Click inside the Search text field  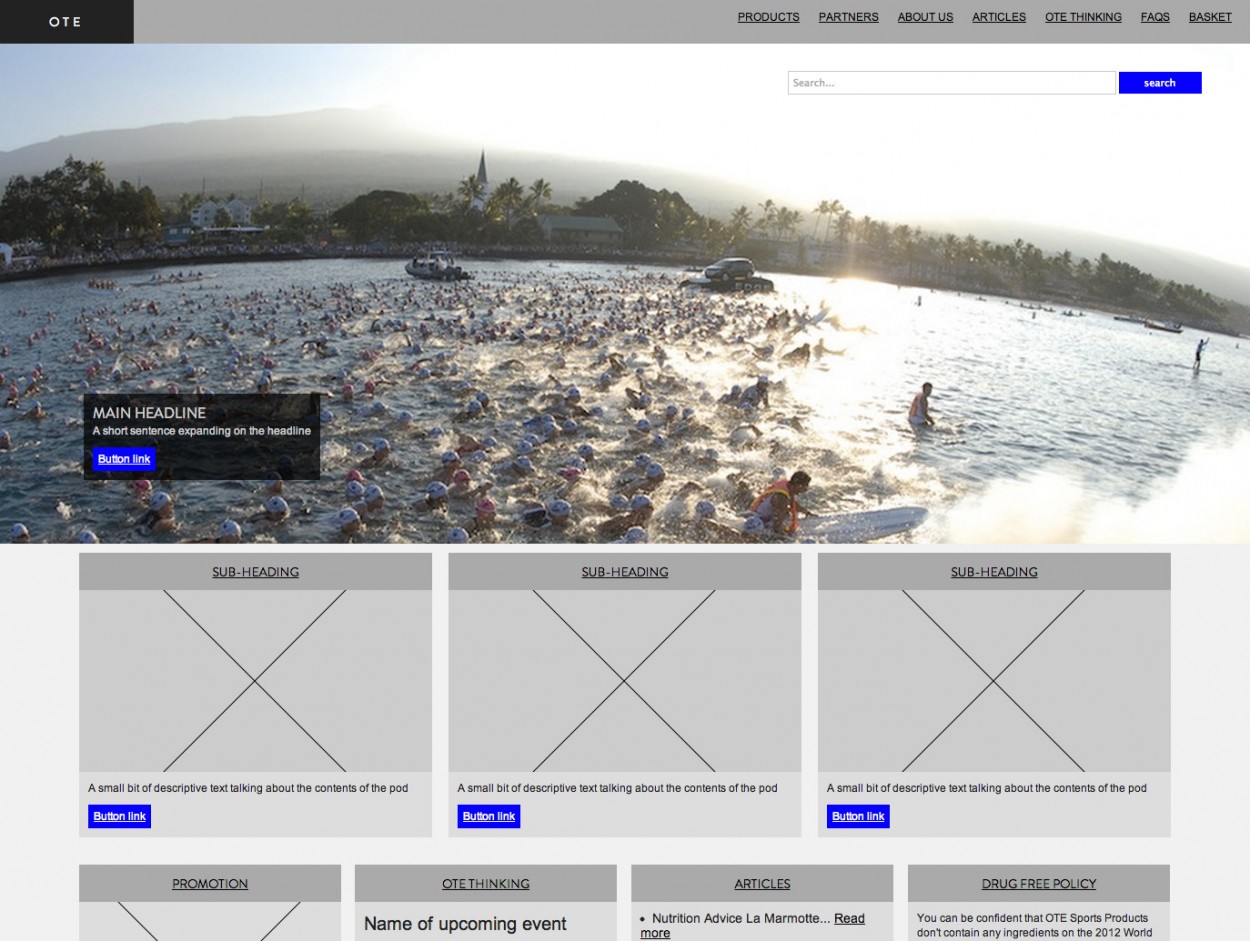[950, 82]
